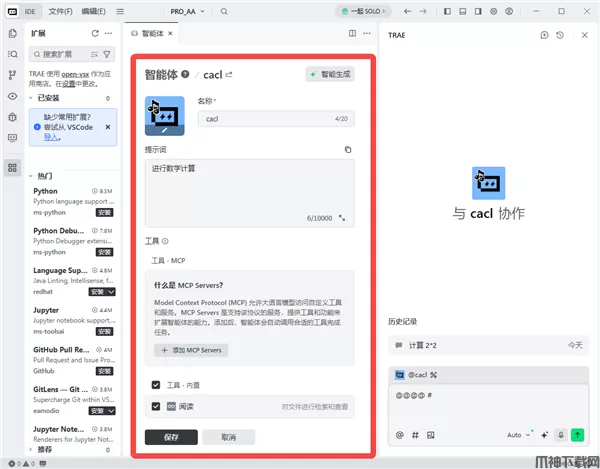Save the agent with 保存

(x=171, y=437)
